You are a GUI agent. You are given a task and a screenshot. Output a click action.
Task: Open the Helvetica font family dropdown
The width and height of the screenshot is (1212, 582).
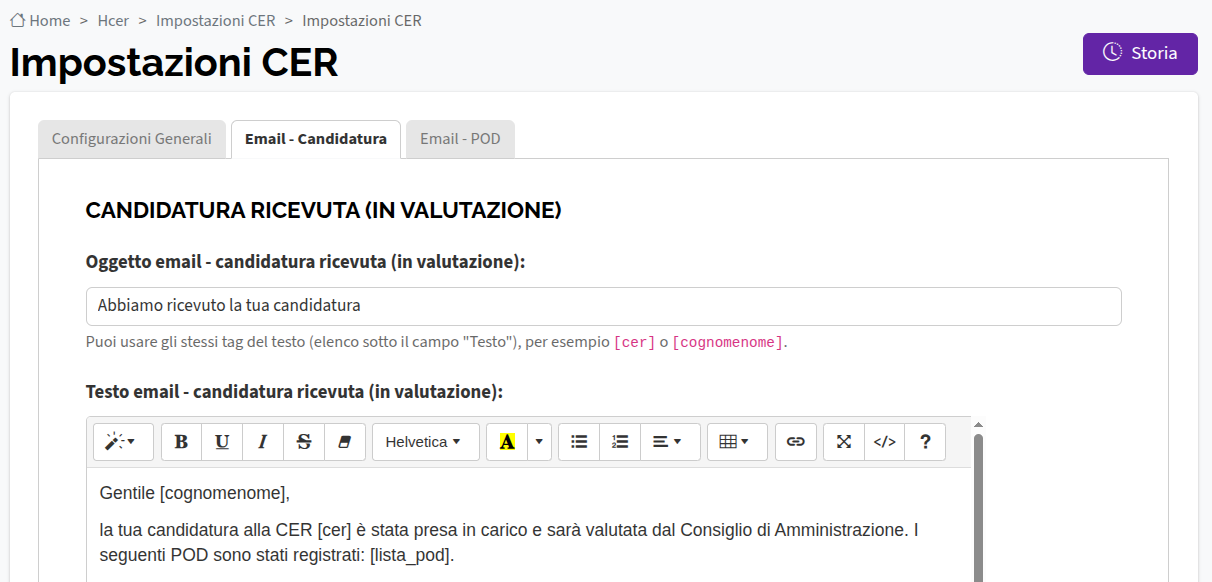pyautogui.click(x=425, y=442)
